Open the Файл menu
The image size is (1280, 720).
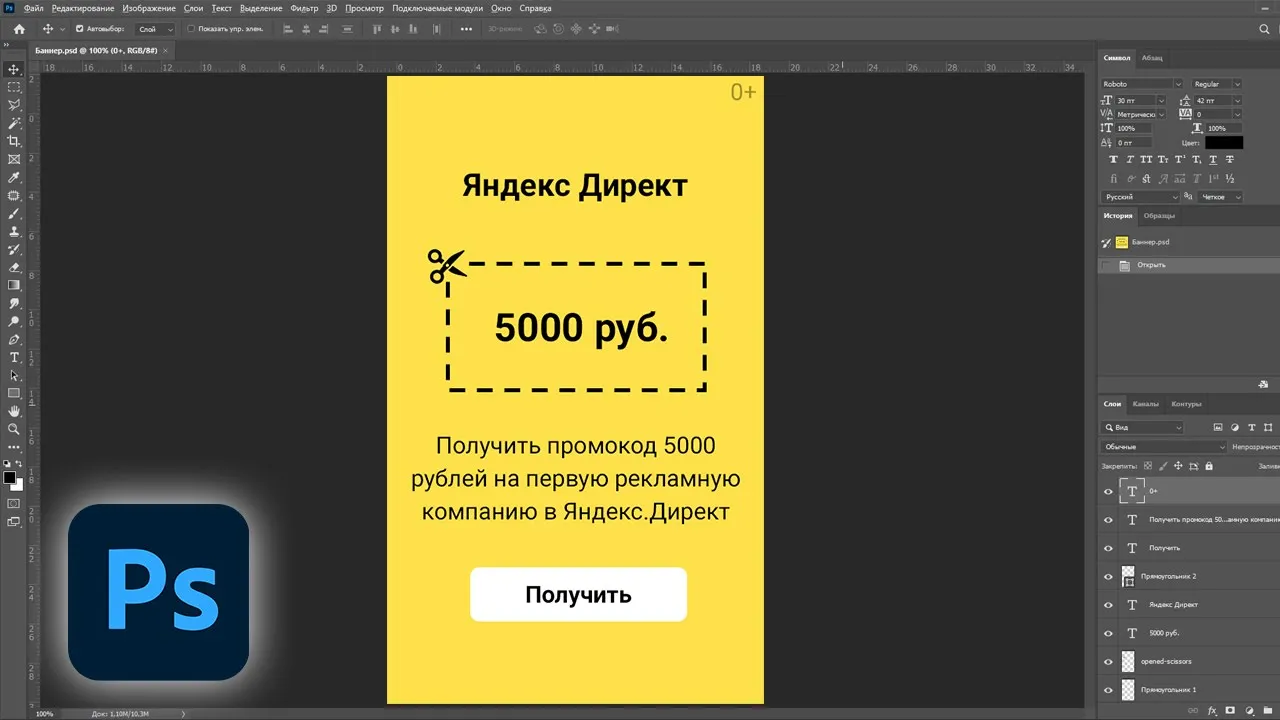[x=33, y=8]
